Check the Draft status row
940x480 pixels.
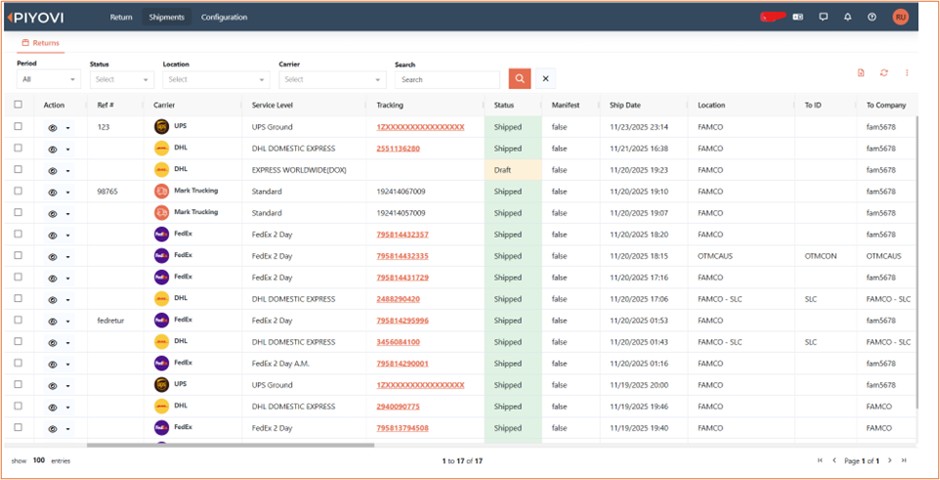(18, 169)
